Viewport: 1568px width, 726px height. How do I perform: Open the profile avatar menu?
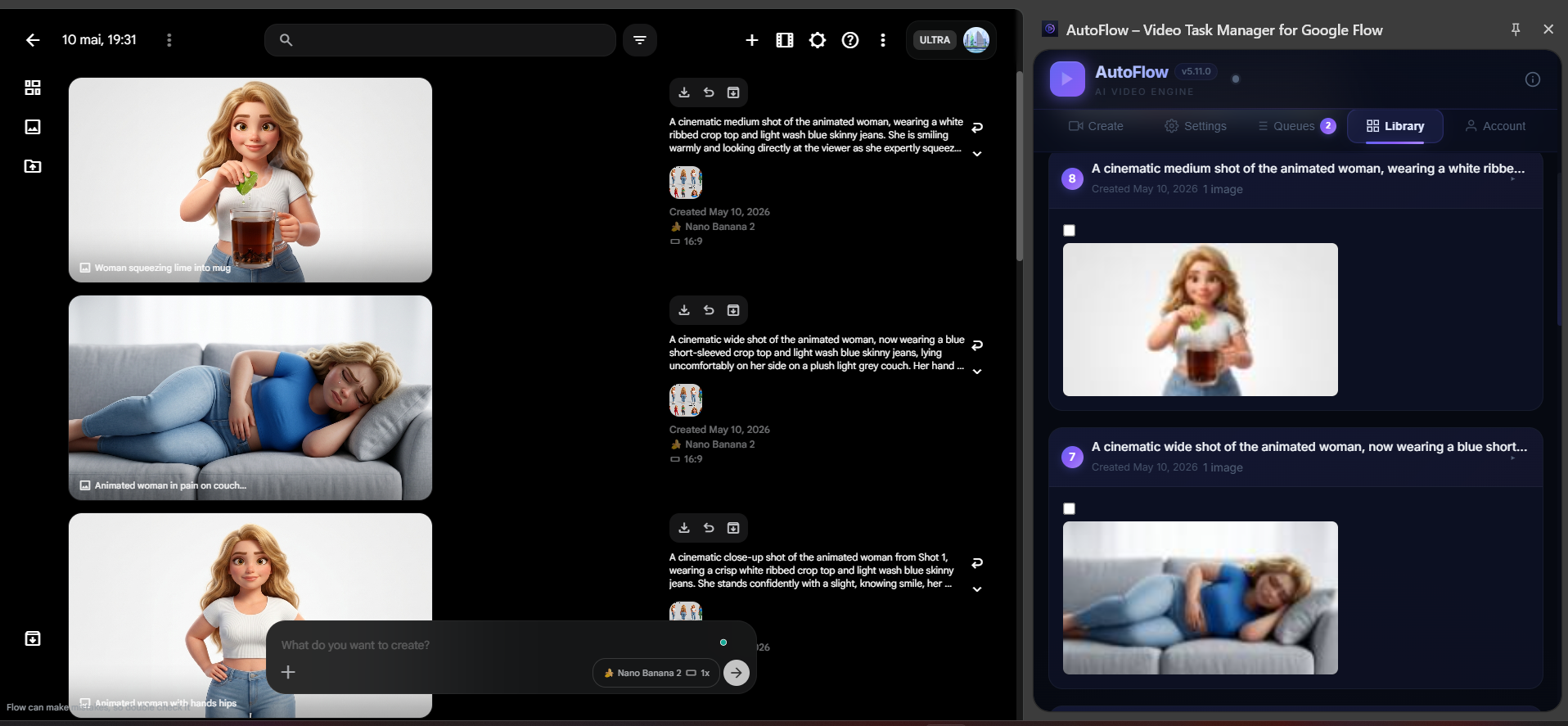[976, 40]
